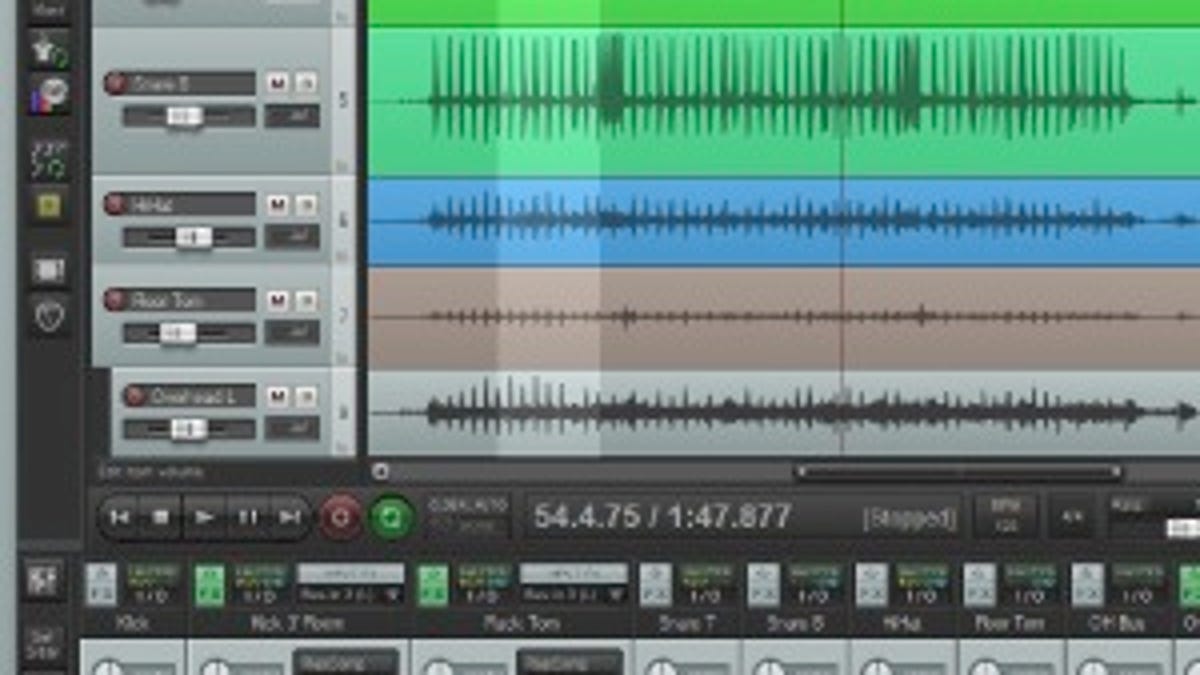Mute the Overhead L track
This screenshot has height=675, width=1200.
tap(277, 396)
